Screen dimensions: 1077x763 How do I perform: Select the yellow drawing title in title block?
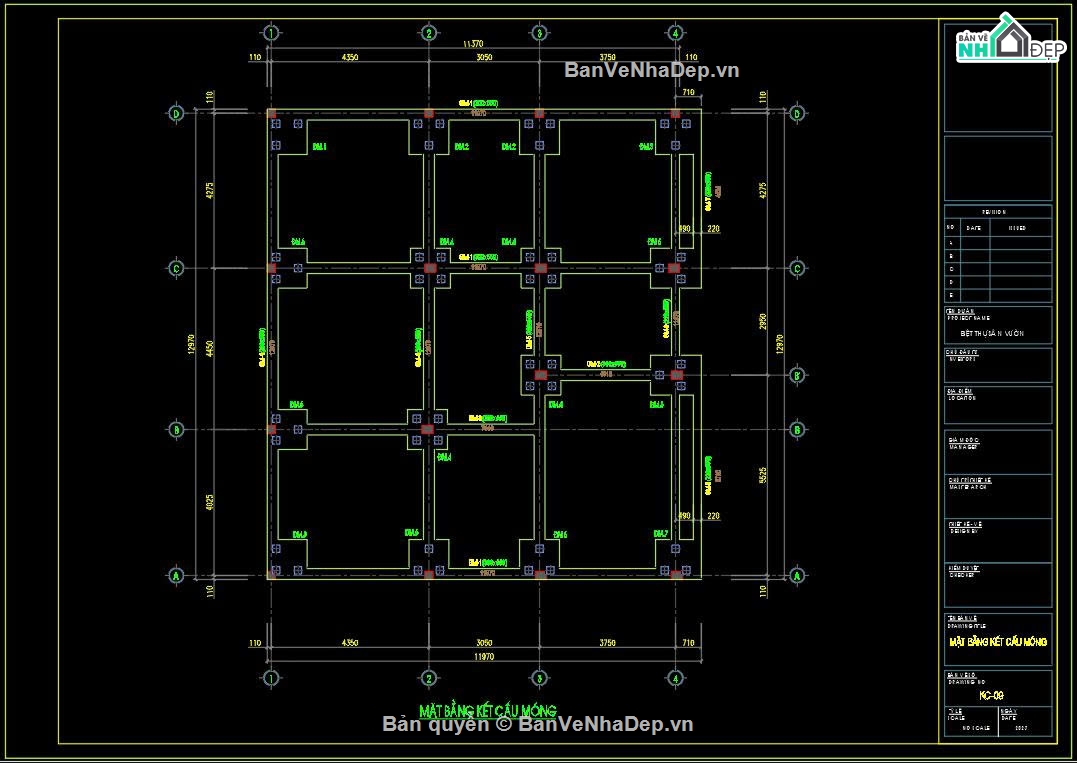click(x=997, y=641)
